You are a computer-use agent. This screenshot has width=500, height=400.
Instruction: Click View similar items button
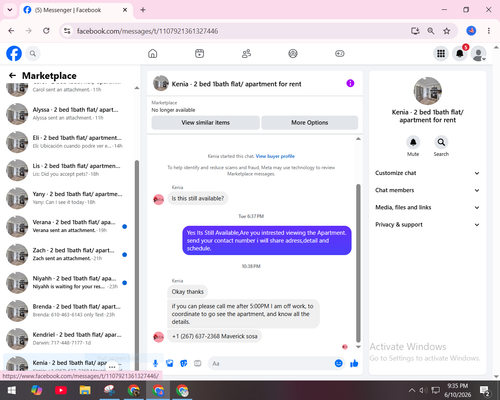click(x=205, y=123)
